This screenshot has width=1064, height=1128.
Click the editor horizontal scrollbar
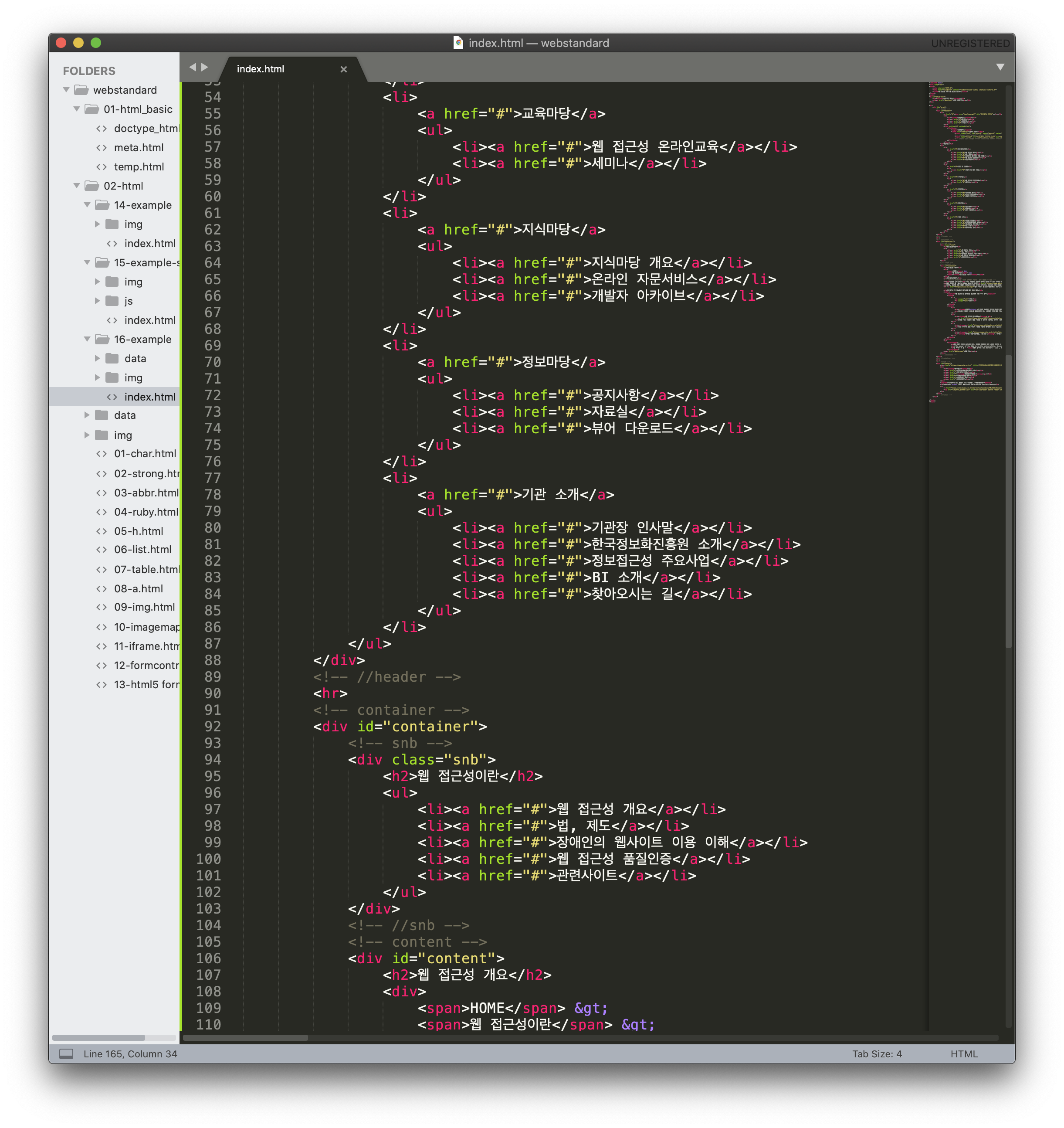(x=245, y=1038)
